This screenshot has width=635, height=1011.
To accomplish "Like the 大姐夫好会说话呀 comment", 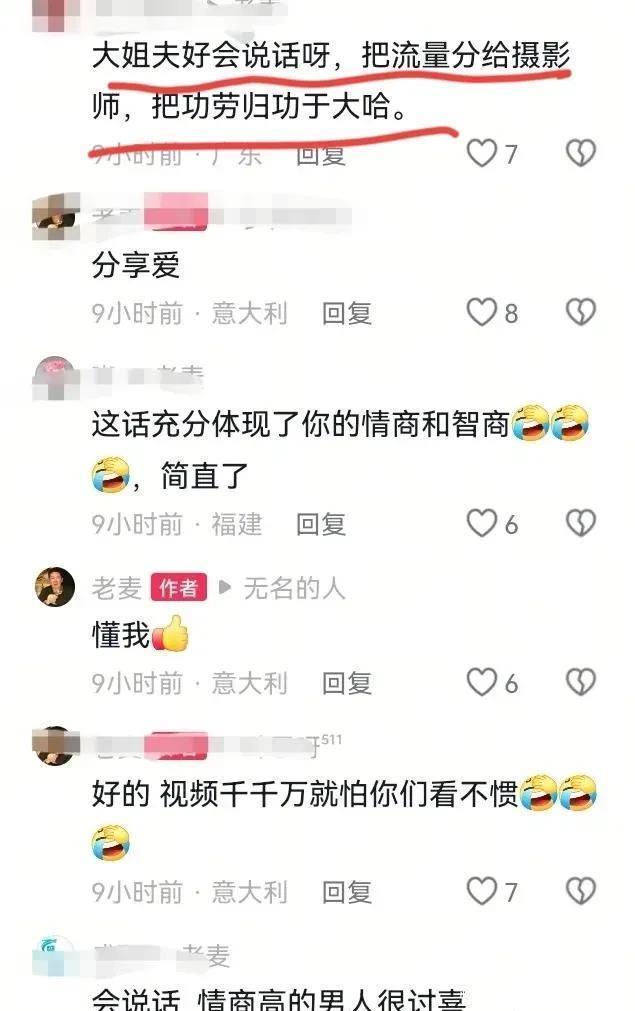I will (x=482, y=153).
